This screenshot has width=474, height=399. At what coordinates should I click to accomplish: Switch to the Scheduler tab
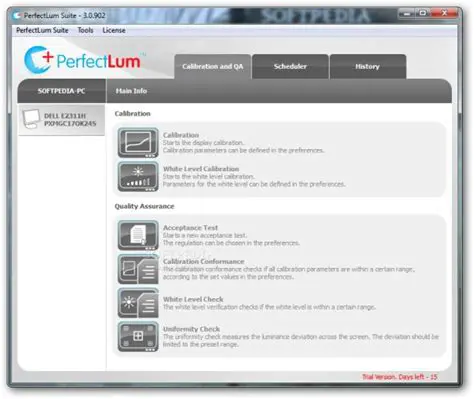[290, 66]
